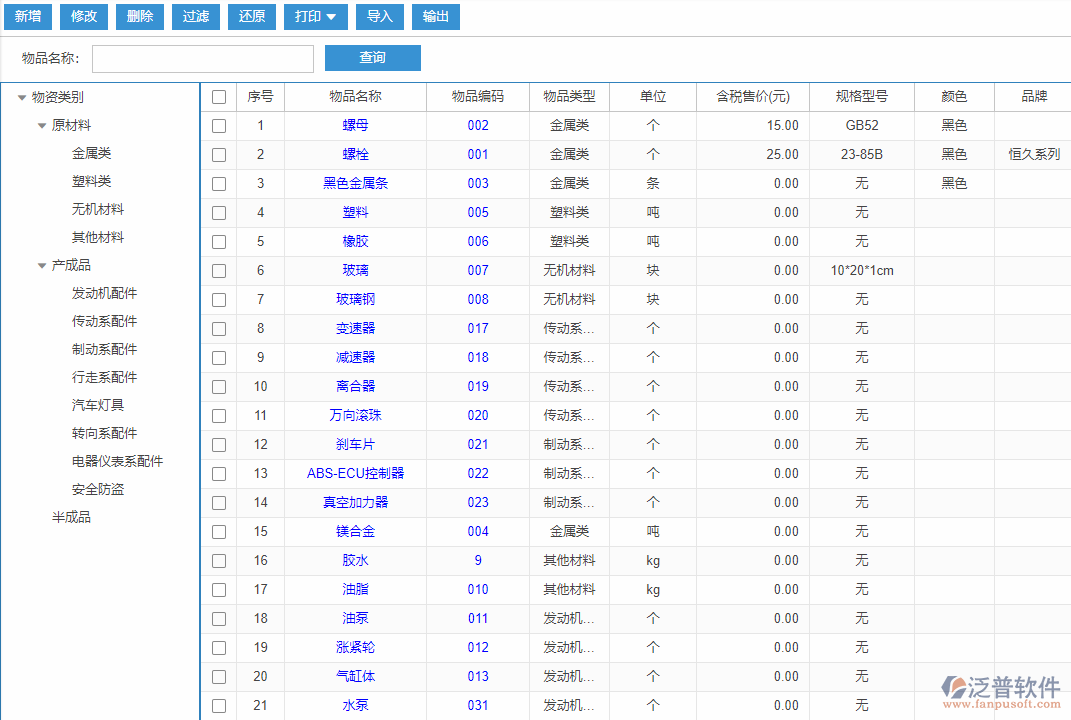Collapse the 原材料 tree node
Viewport: 1071px width, 720px height.
42,126
